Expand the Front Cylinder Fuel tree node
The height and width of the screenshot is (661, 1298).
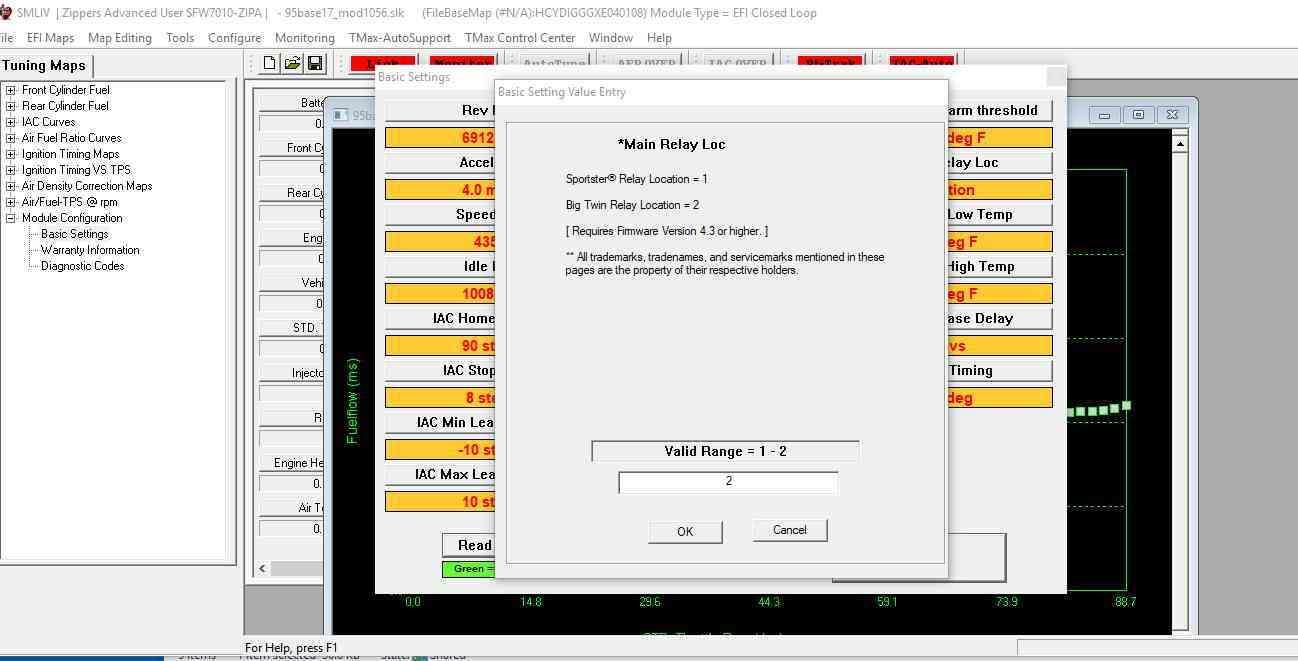point(11,90)
